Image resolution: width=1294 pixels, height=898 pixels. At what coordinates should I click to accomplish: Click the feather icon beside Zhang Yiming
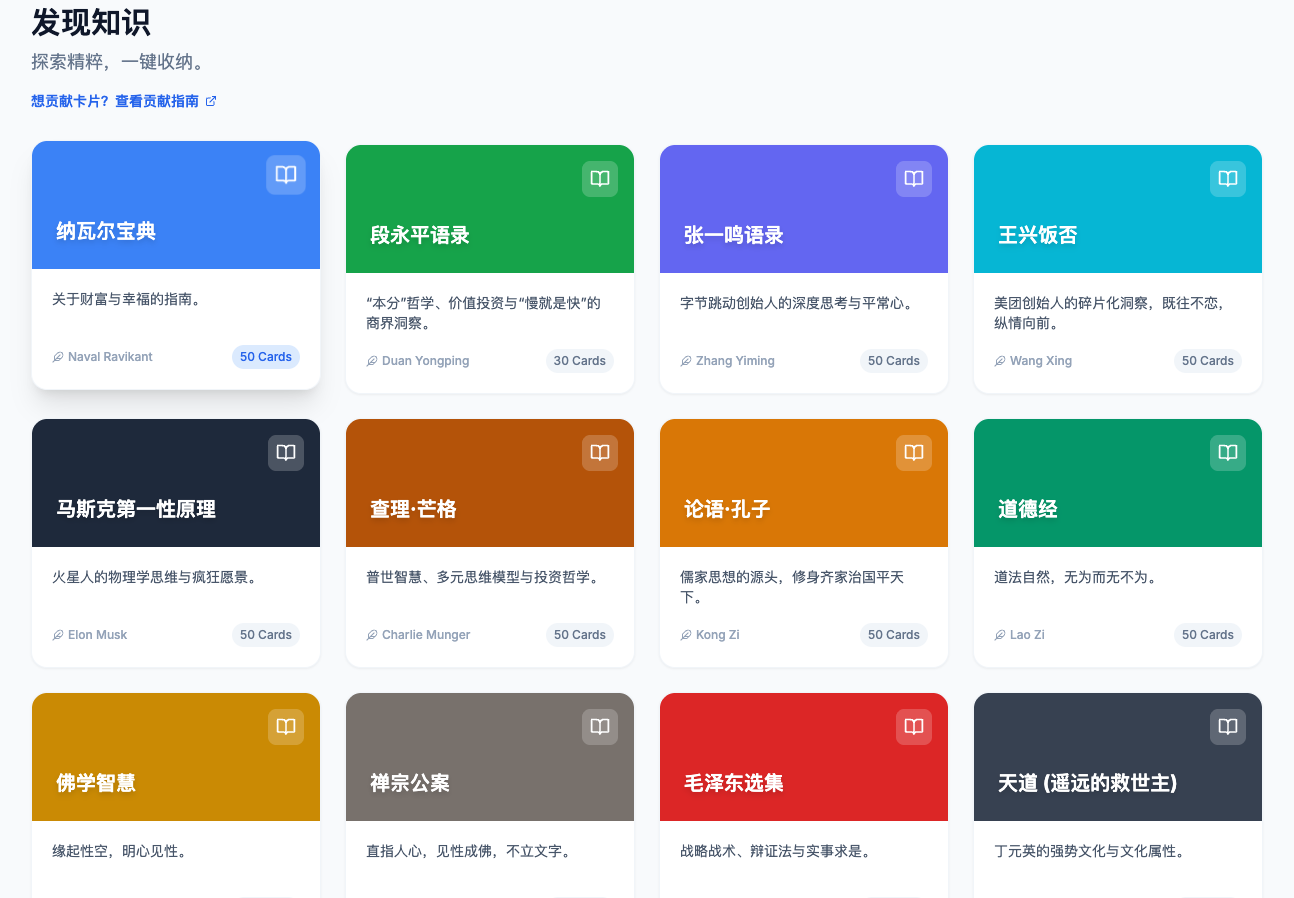[x=686, y=361]
